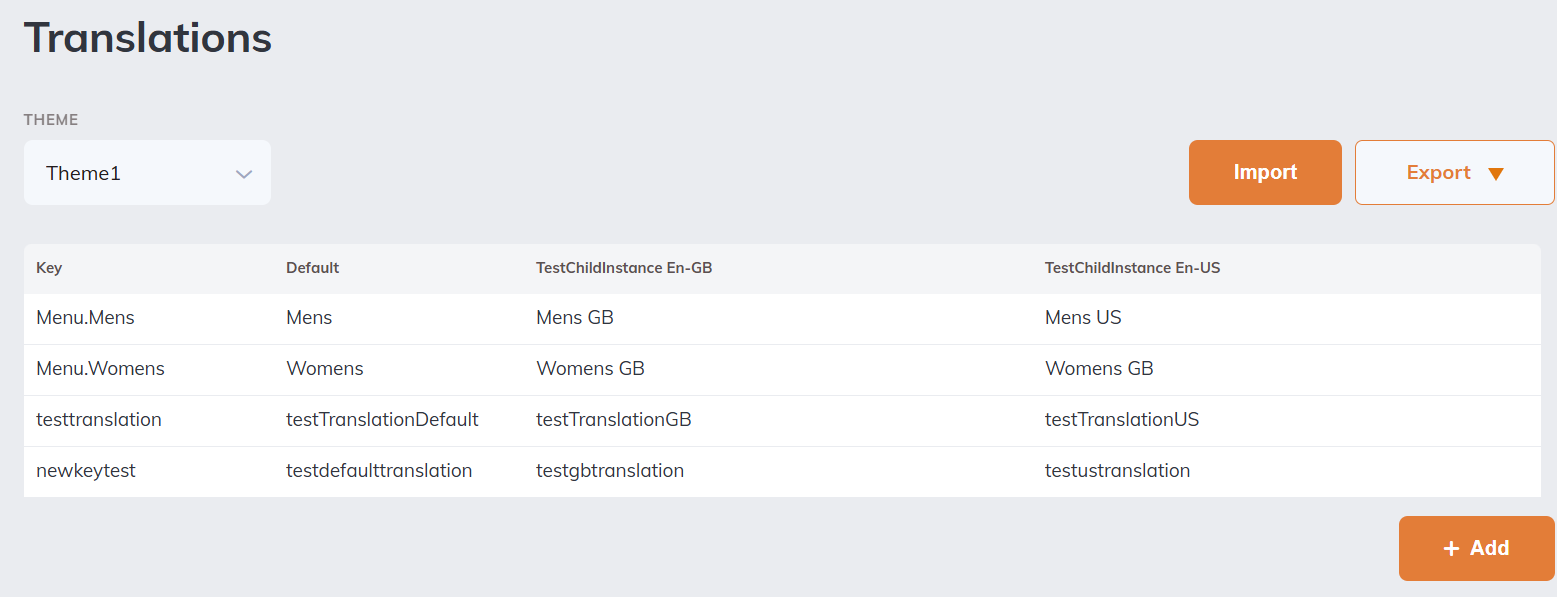Click the Add translation button
The image size is (1557, 597).
[1476, 548]
